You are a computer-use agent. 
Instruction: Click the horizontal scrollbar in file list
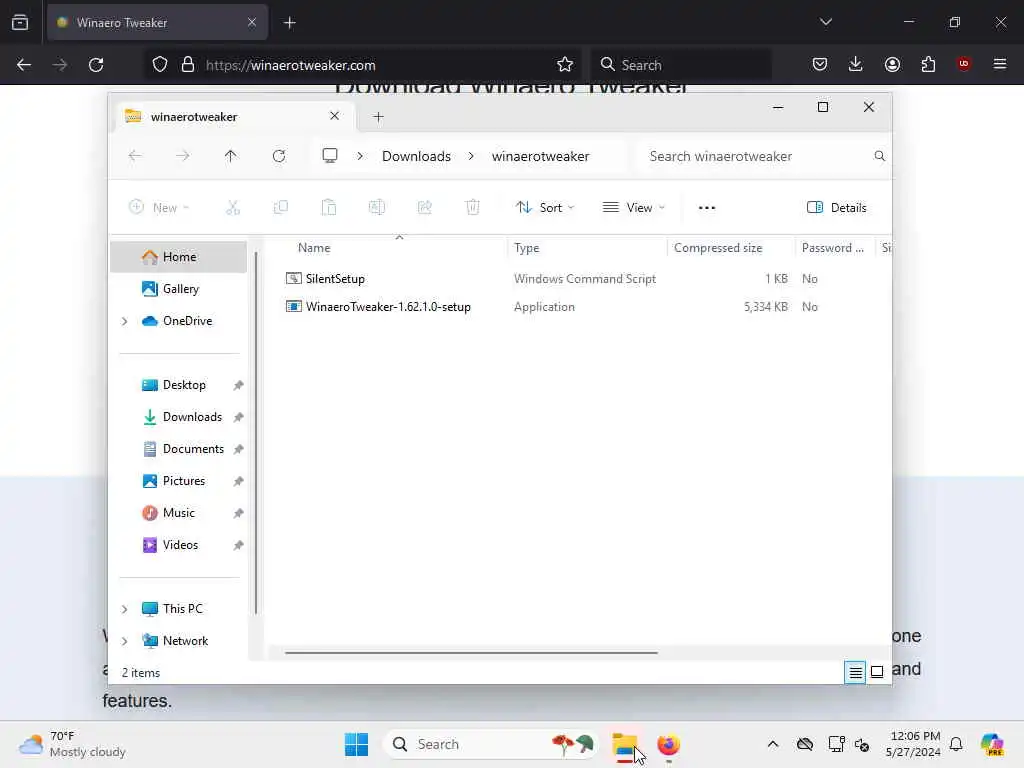pyautogui.click(x=471, y=652)
